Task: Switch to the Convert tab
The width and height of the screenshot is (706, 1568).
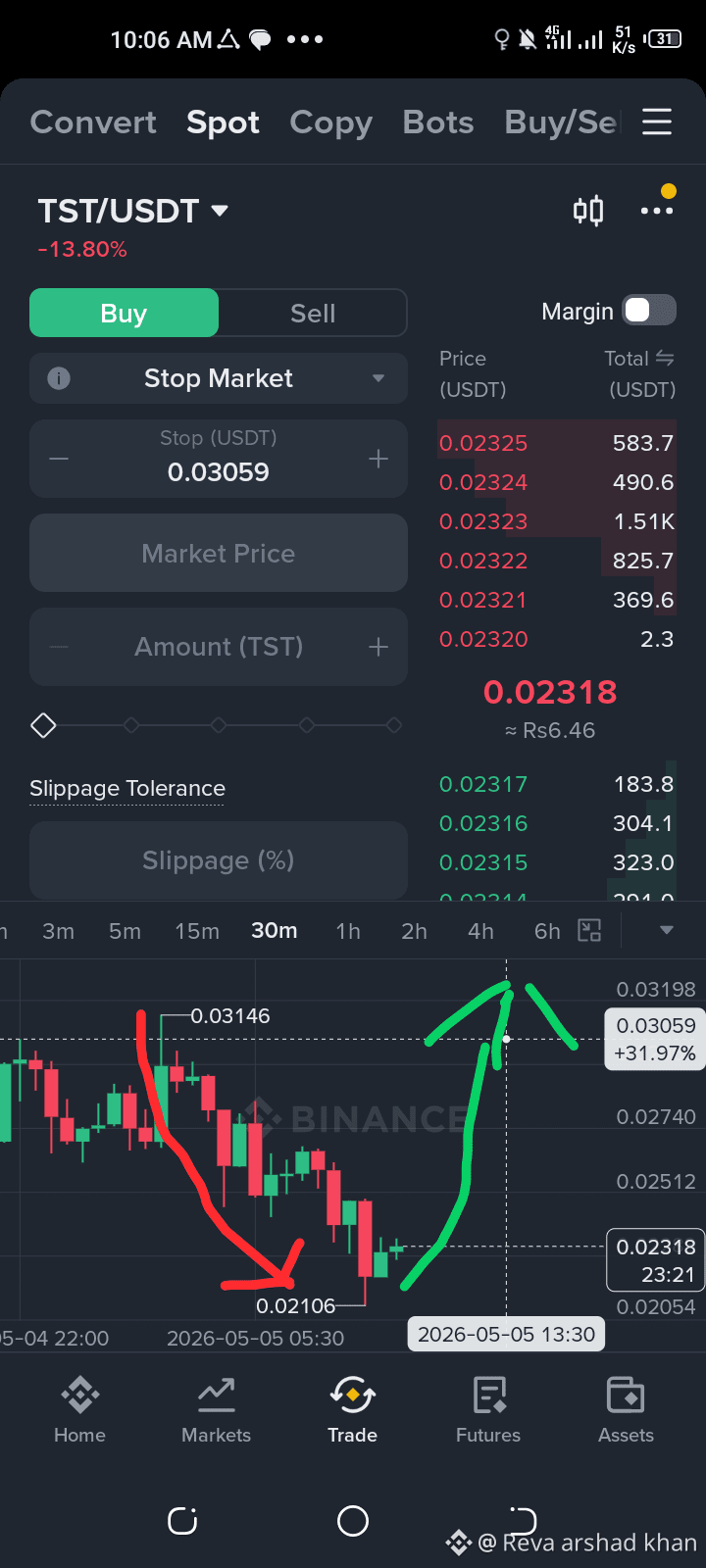Action: (x=93, y=122)
